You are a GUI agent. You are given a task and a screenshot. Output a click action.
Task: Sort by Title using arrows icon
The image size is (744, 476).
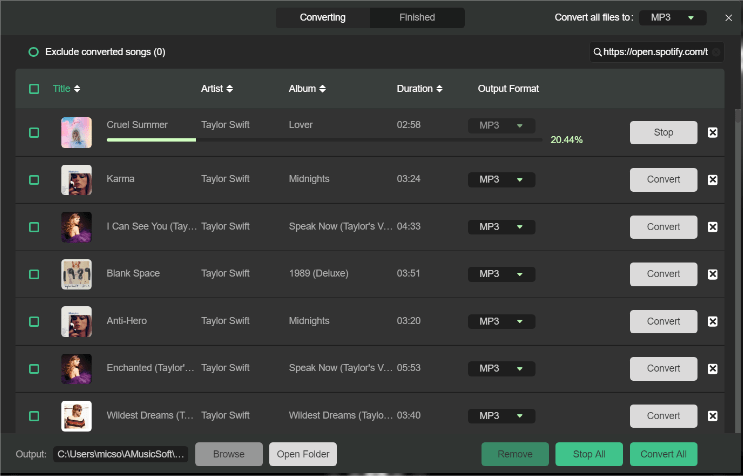[x=77, y=89]
